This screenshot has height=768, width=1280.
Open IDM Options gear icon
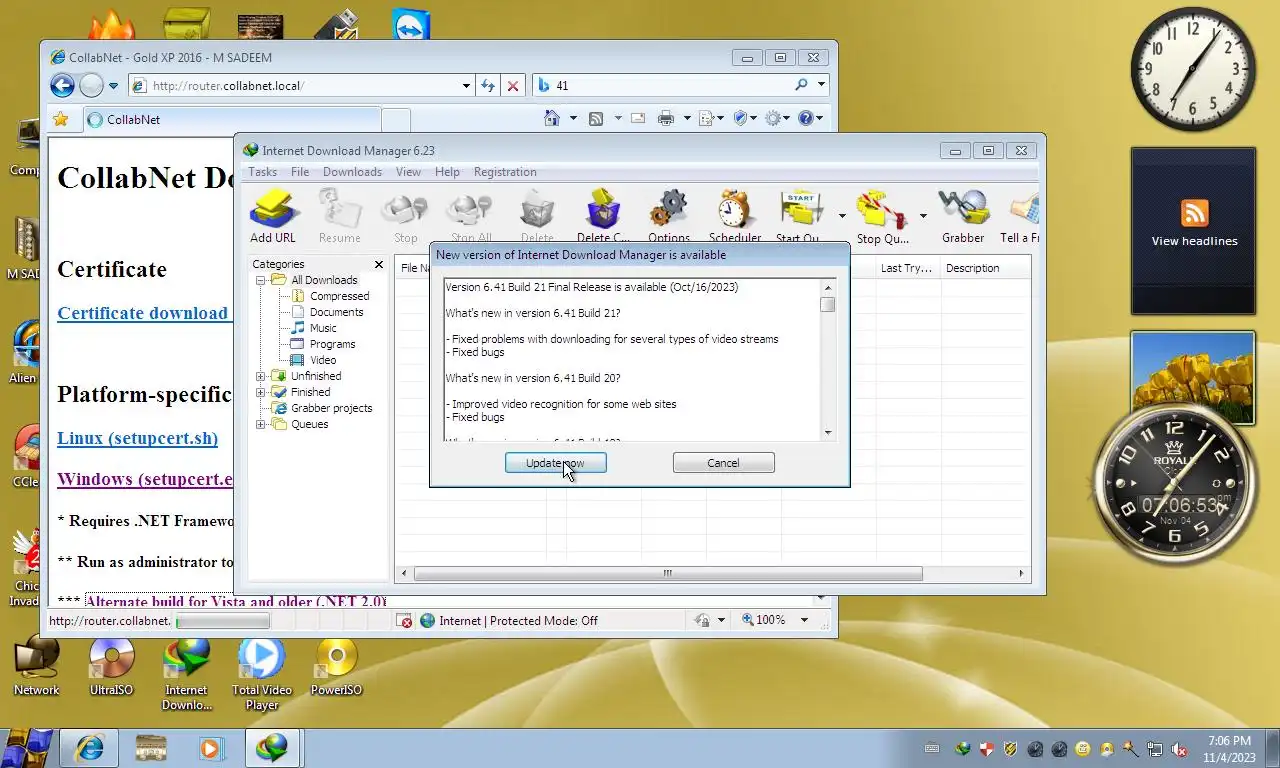coord(668,208)
